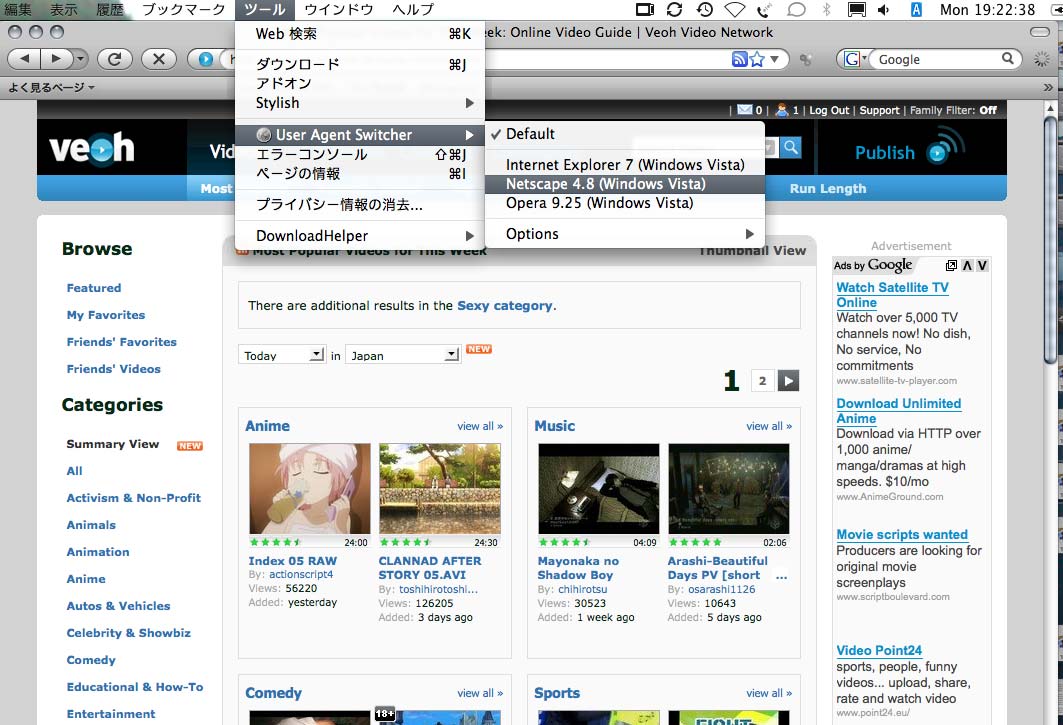This screenshot has height=725, width=1063.
Task: Reload the page with the refresh button
Action: click(115, 59)
